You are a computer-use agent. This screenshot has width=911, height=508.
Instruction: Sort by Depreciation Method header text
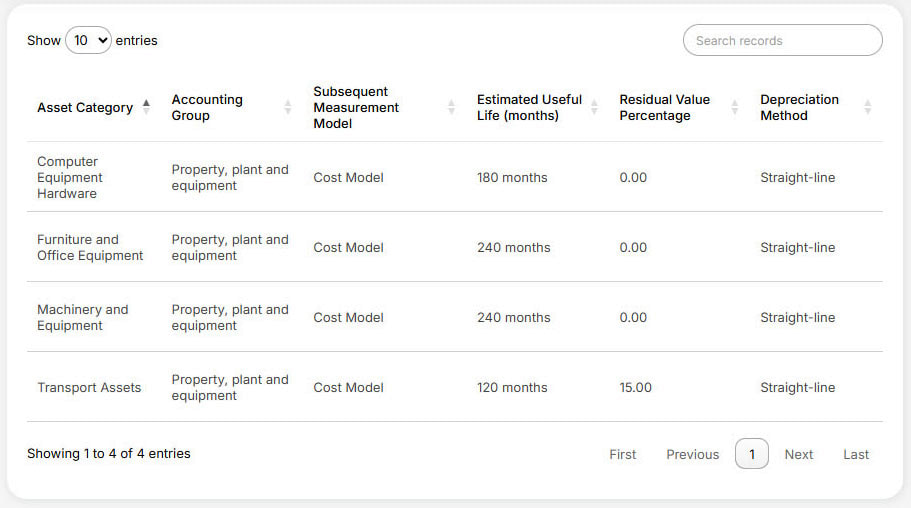point(799,107)
